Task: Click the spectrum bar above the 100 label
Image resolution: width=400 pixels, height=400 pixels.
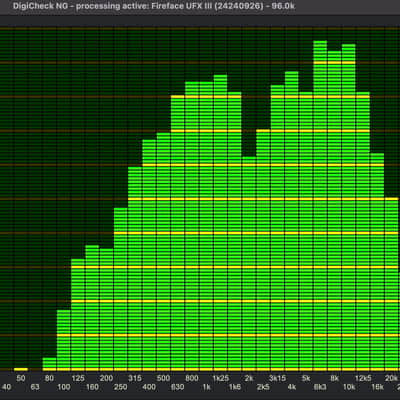Action: pos(64,340)
